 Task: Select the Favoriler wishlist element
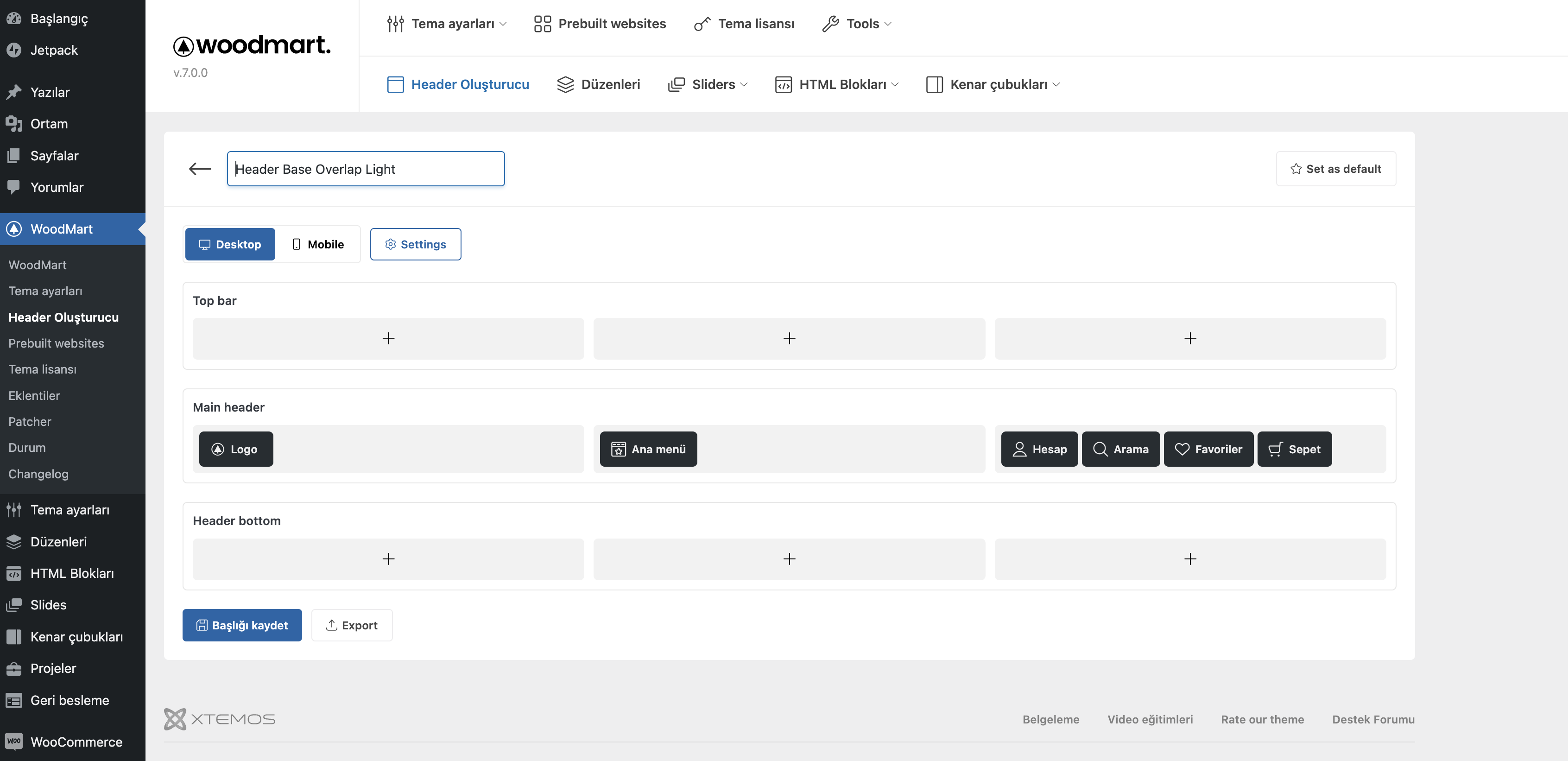[1208, 449]
